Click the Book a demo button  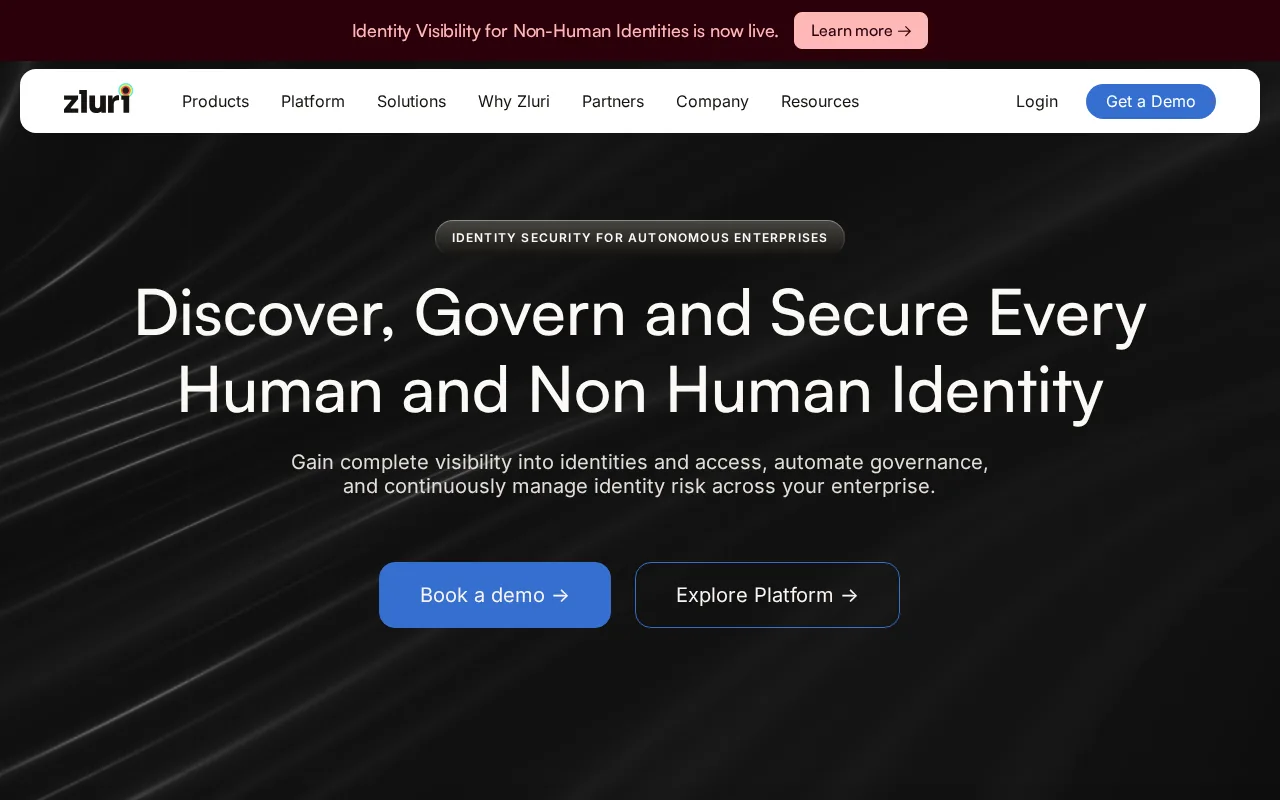tap(495, 595)
